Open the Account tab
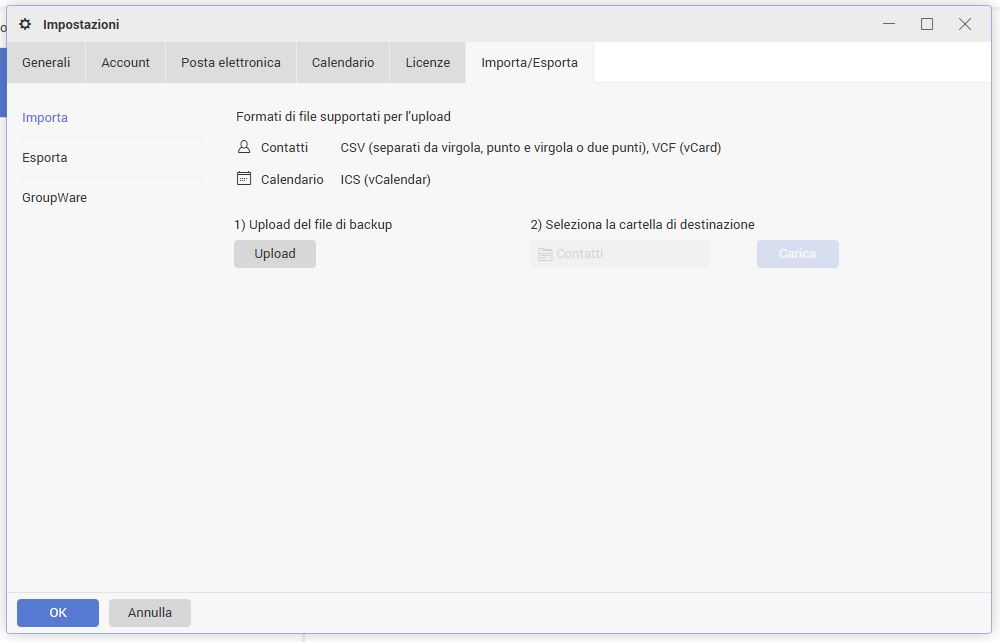 (x=125, y=62)
